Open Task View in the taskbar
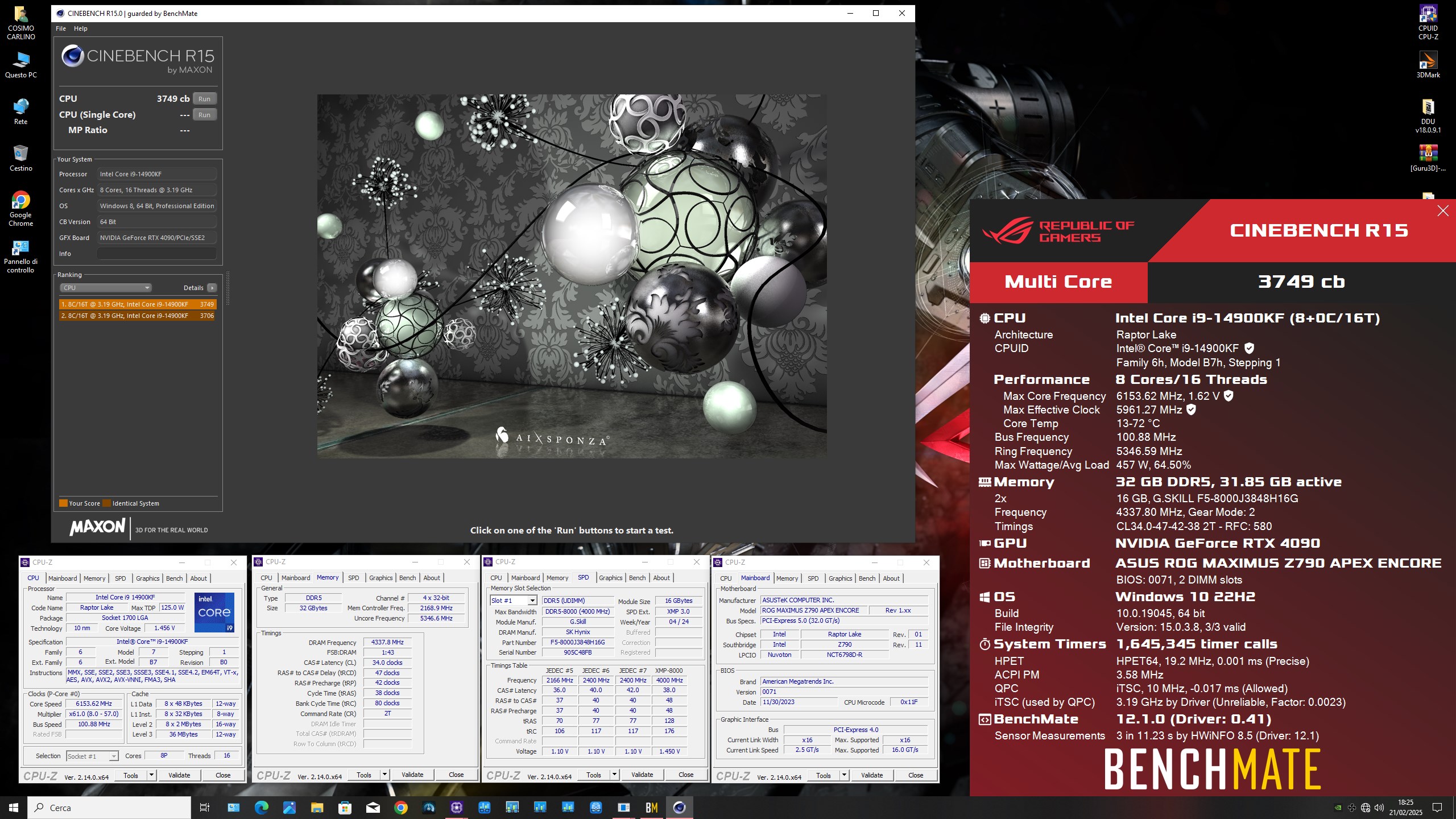Image resolution: width=1456 pixels, height=819 pixels. click(205, 808)
